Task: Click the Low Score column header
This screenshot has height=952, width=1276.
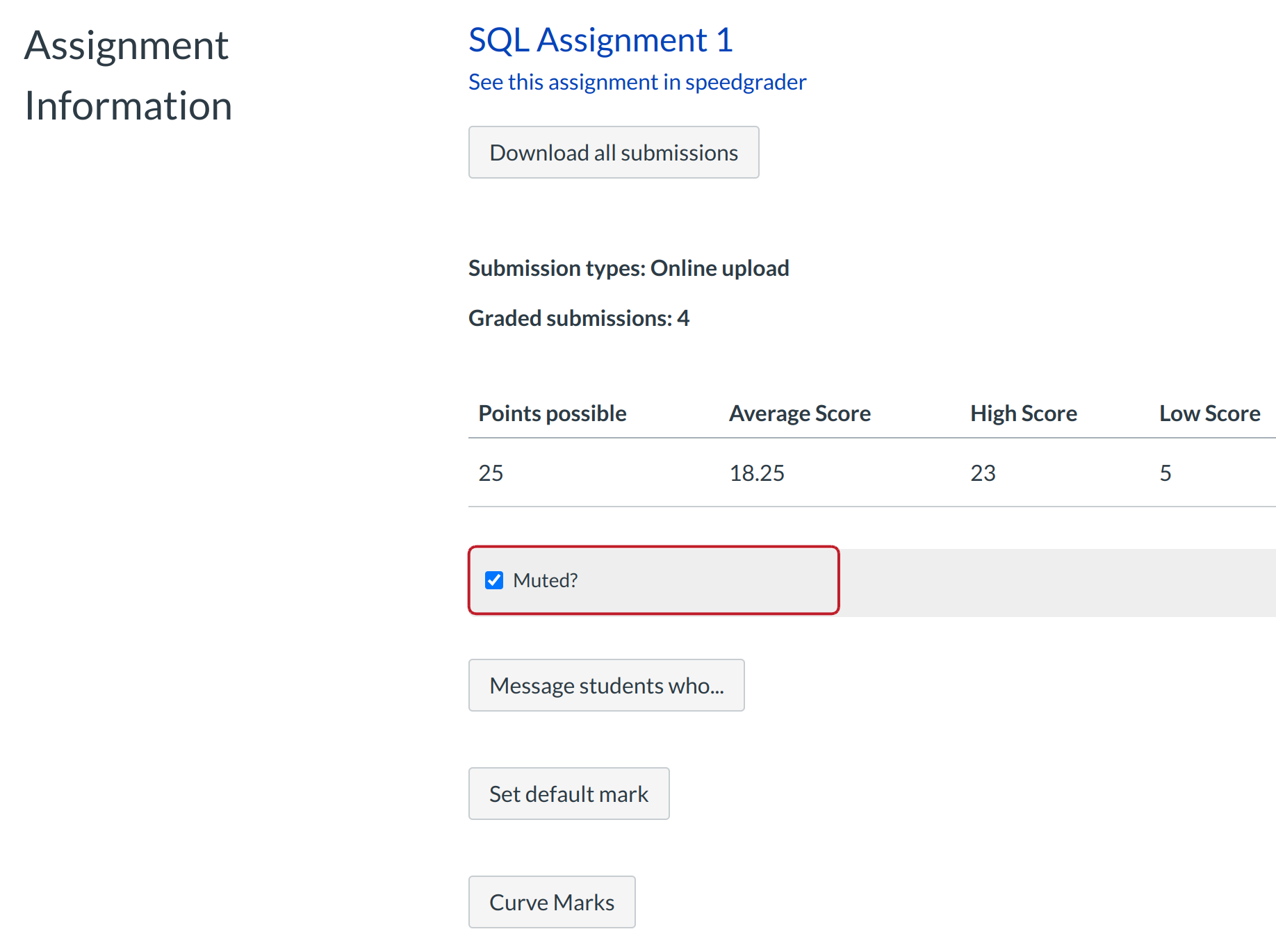Action: pos(1209,413)
